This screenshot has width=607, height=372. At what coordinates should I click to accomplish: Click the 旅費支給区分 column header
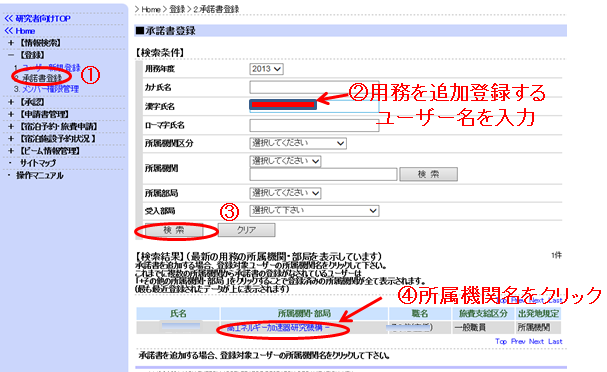coord(483,314)
